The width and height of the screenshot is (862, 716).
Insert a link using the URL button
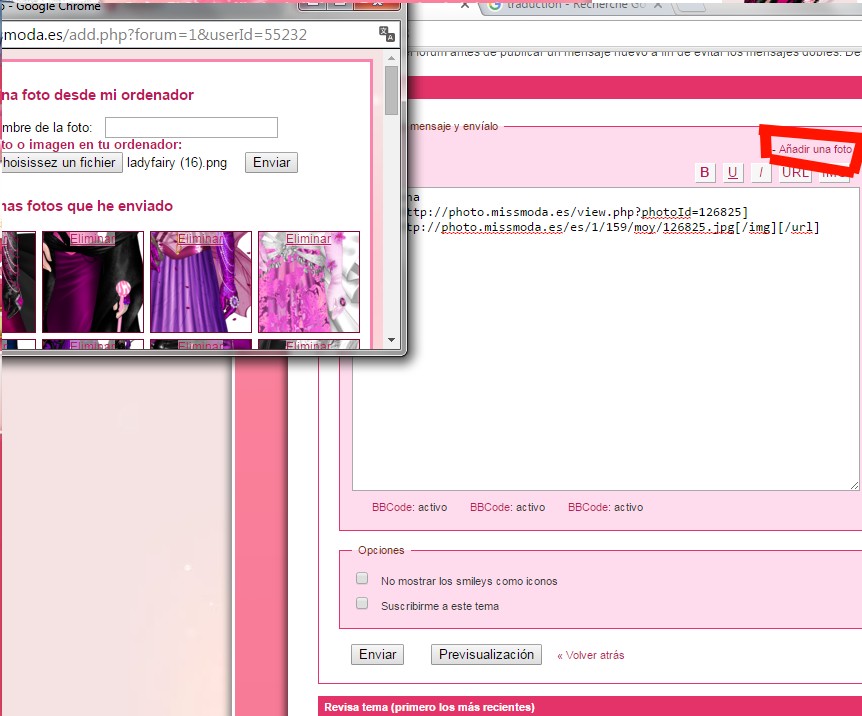coord(795,172)
